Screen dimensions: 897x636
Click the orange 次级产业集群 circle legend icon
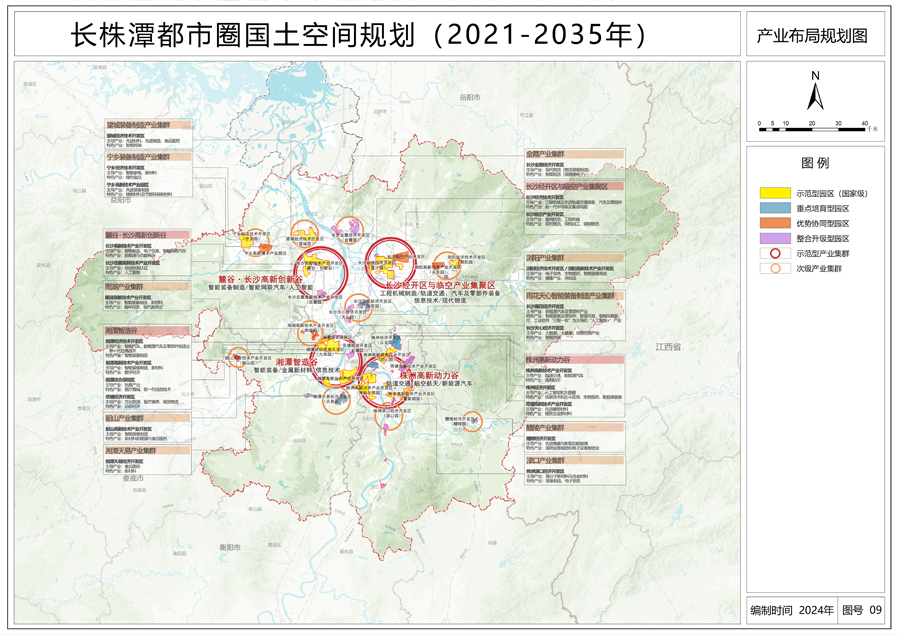pyautogui.click(x=775, y=268)
